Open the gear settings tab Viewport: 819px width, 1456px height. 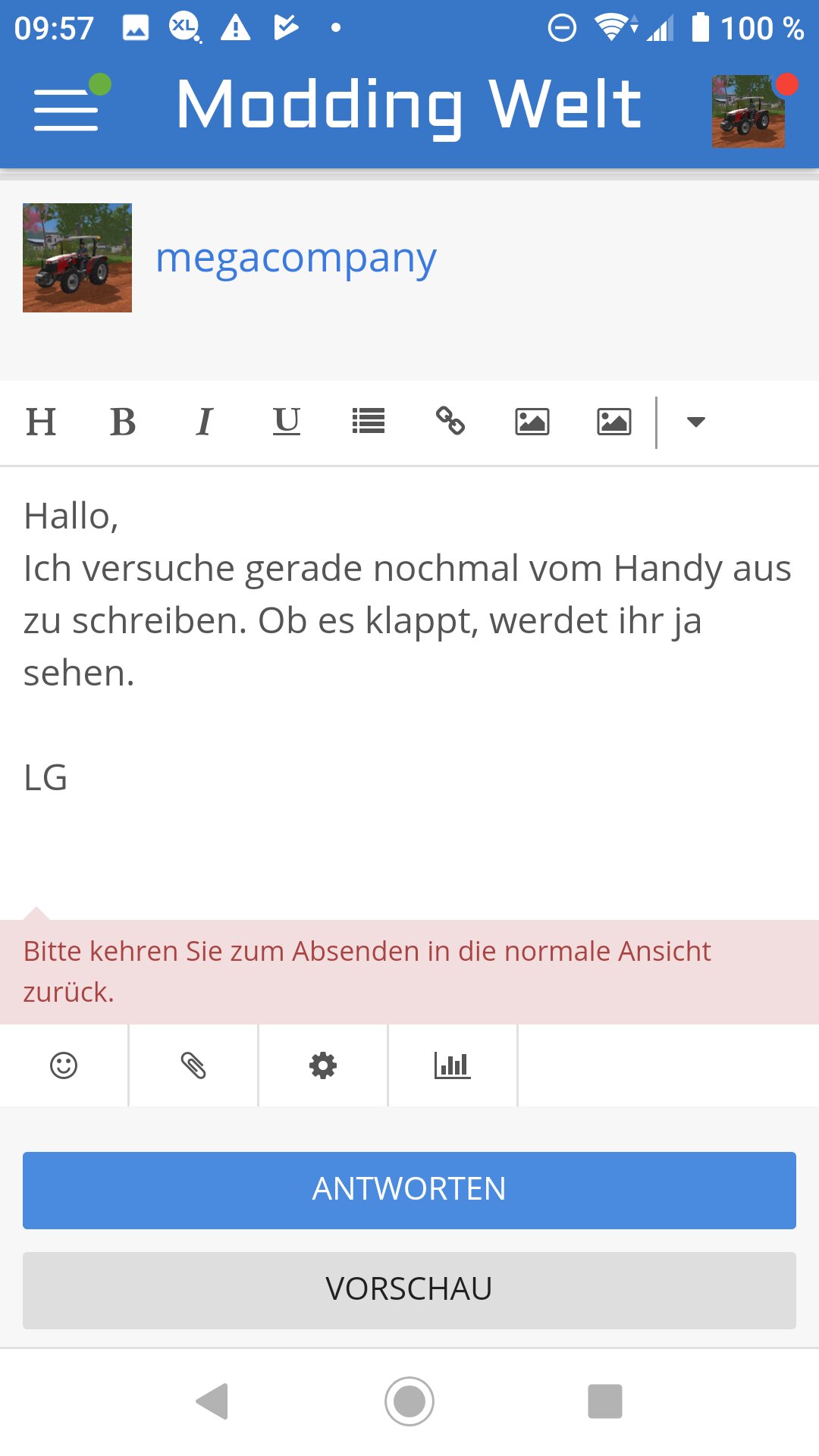[323, 1065]
